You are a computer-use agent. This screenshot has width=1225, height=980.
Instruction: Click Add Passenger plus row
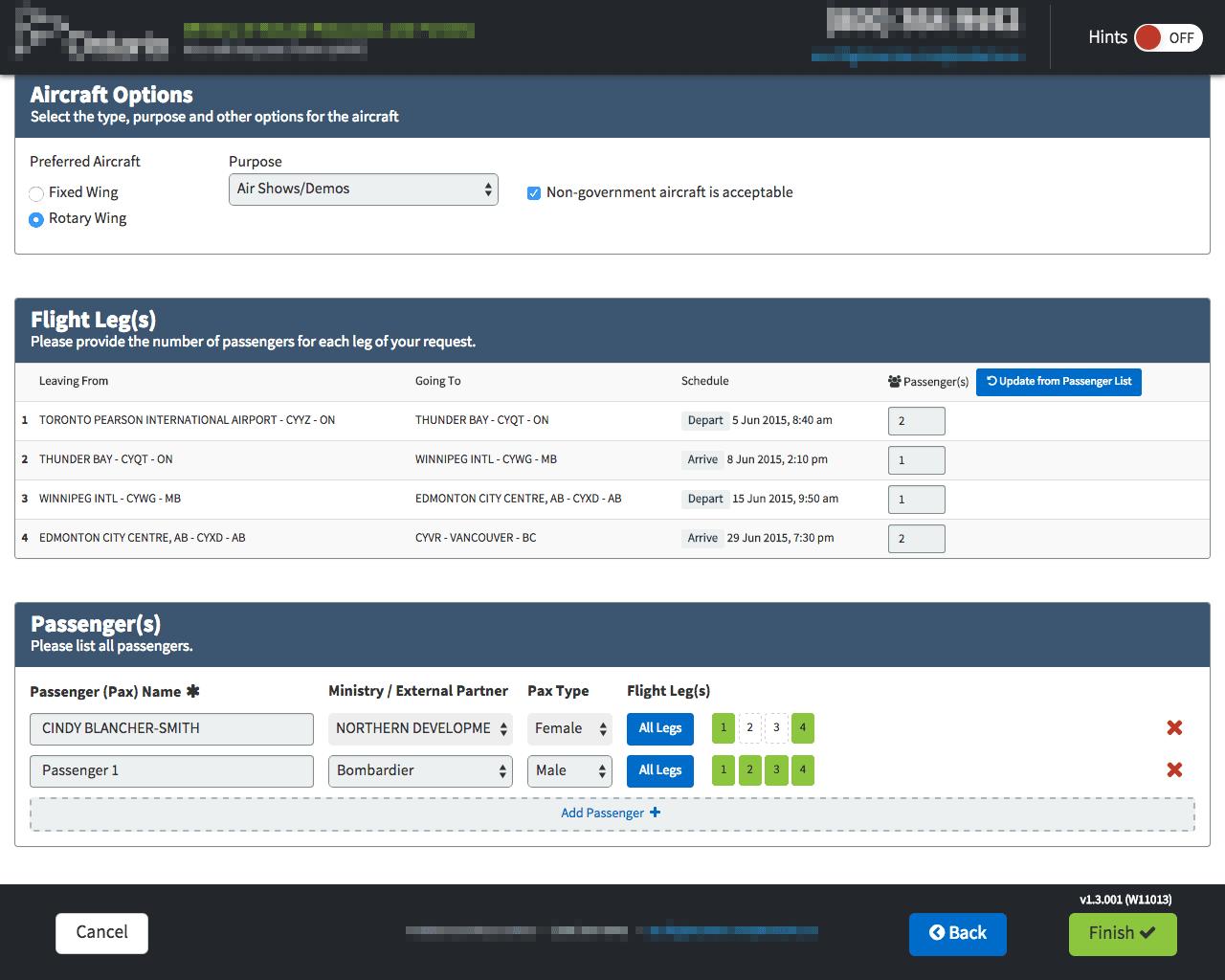click(x=612, y=813)
